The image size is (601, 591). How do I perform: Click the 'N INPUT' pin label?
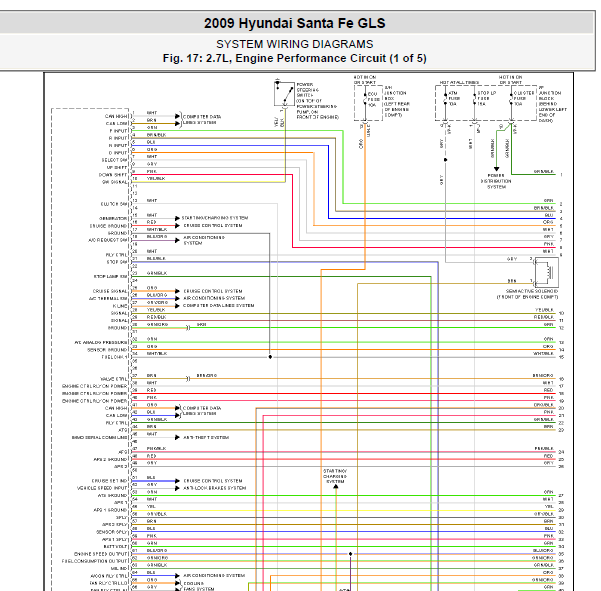pyautogui.click(x=118, y=146)
